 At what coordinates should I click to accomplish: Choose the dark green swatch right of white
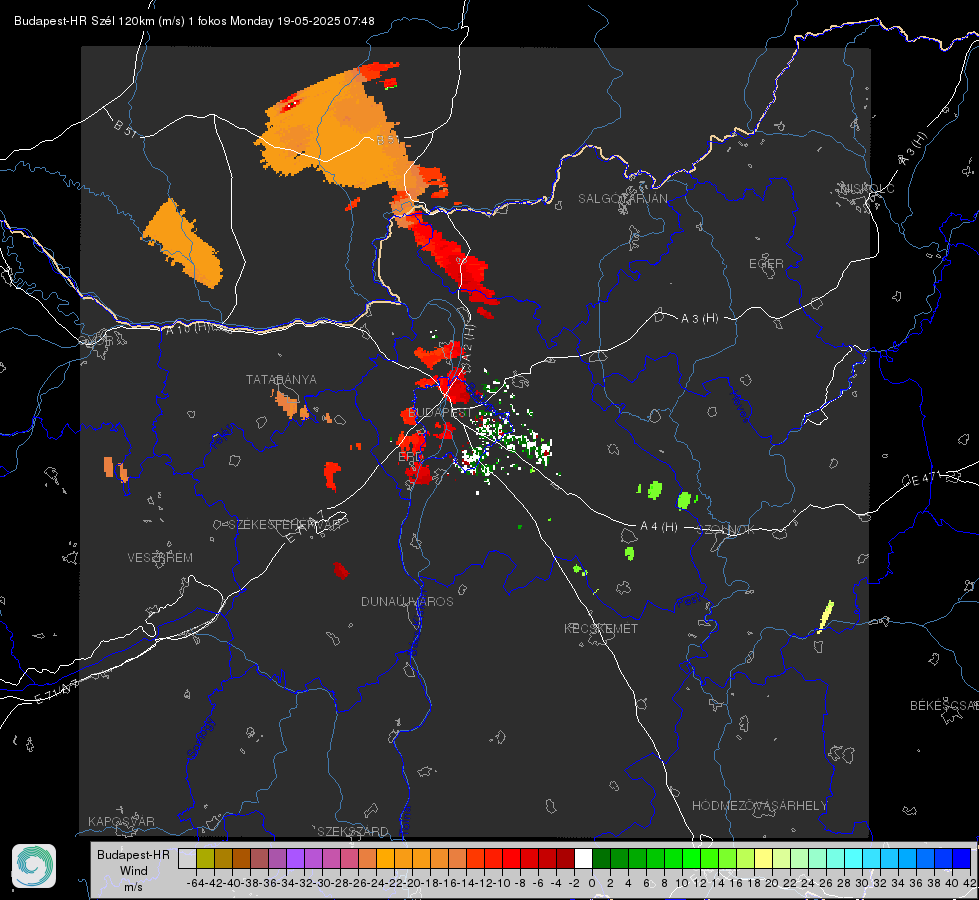[601, 858]
